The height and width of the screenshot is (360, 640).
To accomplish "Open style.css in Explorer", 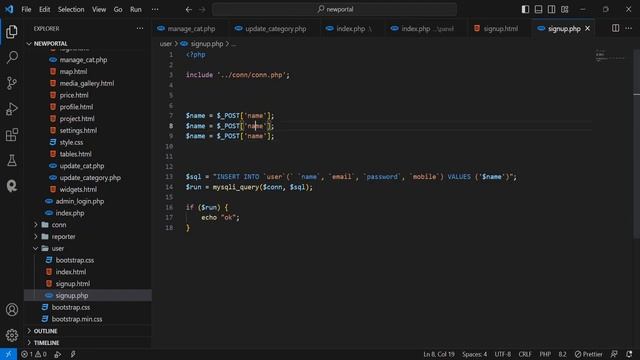I will (71, 142).
